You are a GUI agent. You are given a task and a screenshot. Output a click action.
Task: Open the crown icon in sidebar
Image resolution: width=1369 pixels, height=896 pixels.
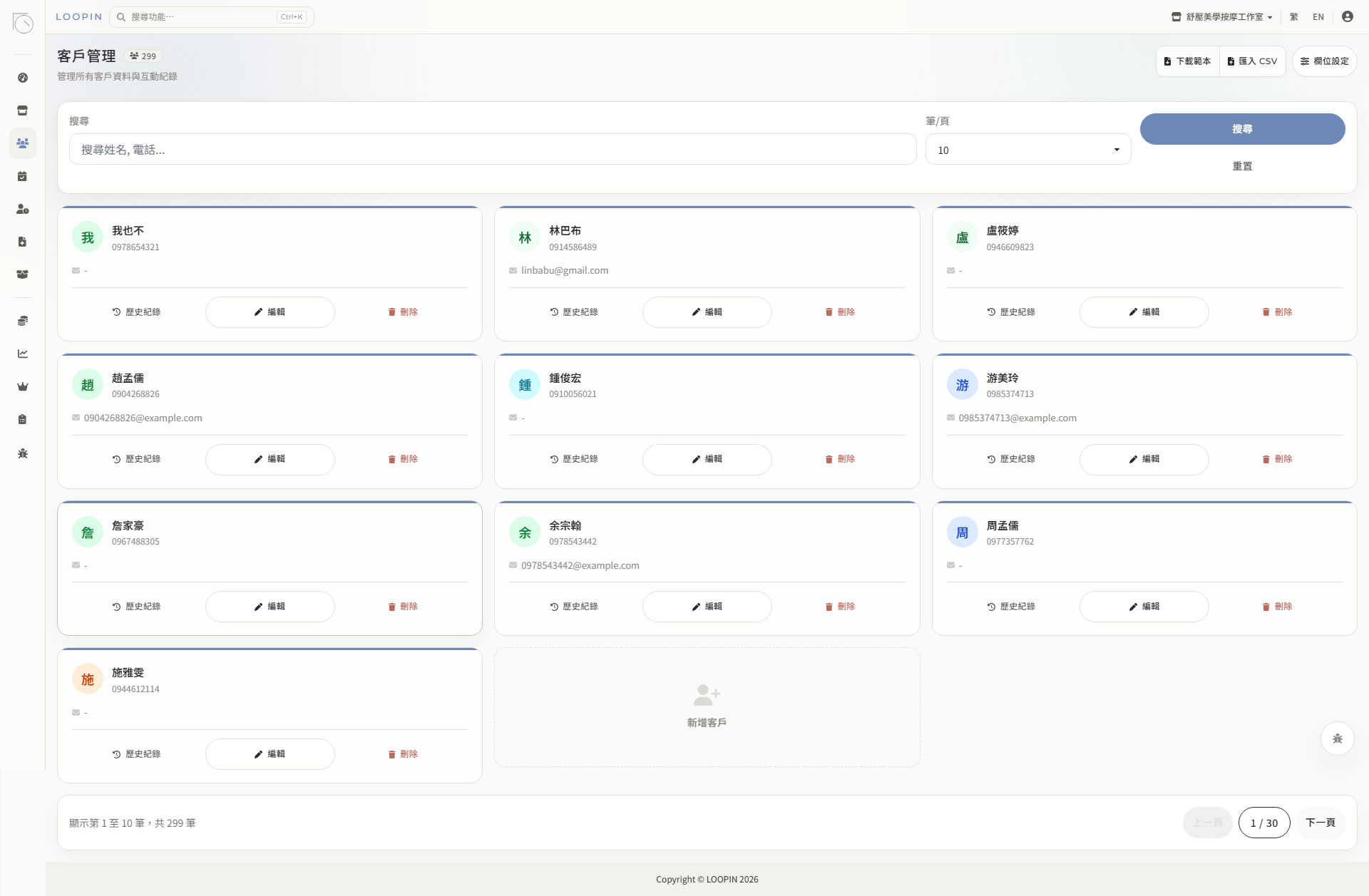[x=23, y=386]
